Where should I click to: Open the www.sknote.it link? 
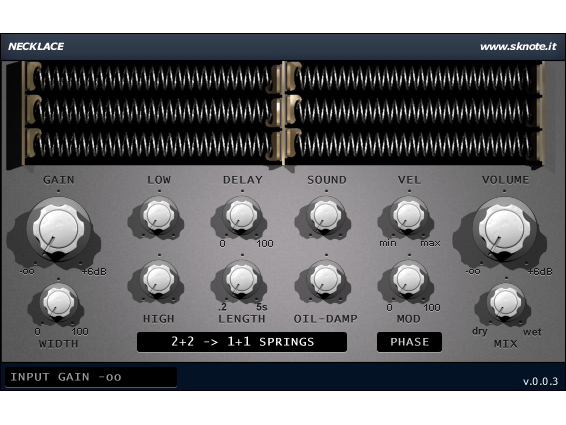click(518, 47)
